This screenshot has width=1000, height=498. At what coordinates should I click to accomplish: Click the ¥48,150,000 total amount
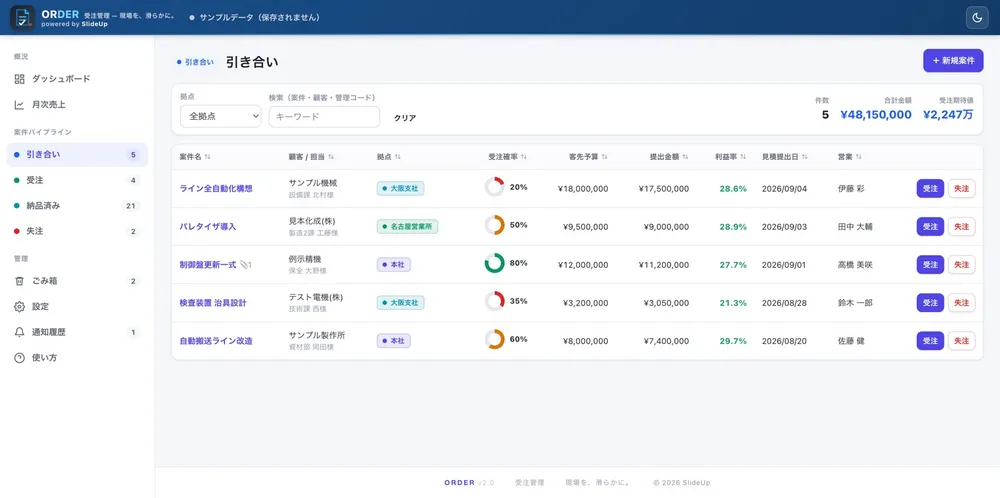pos(876,115)
